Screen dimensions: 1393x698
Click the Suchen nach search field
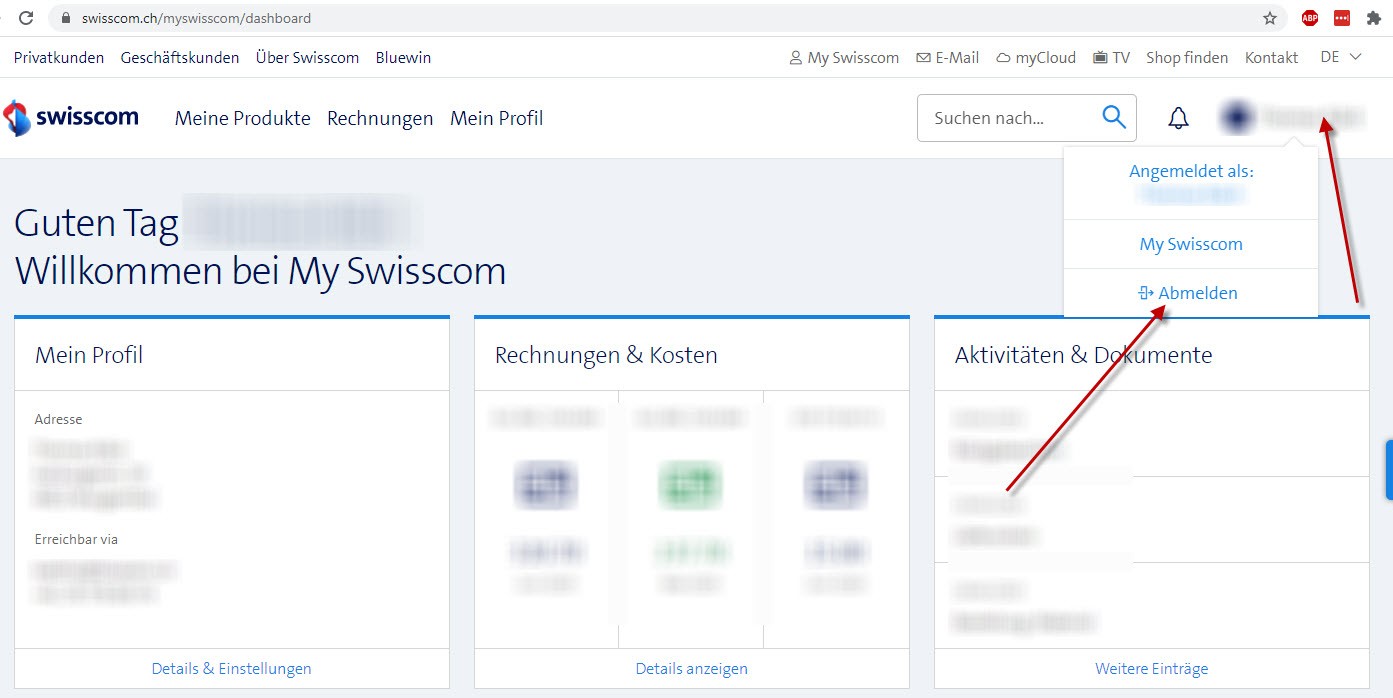[1005, 118]
